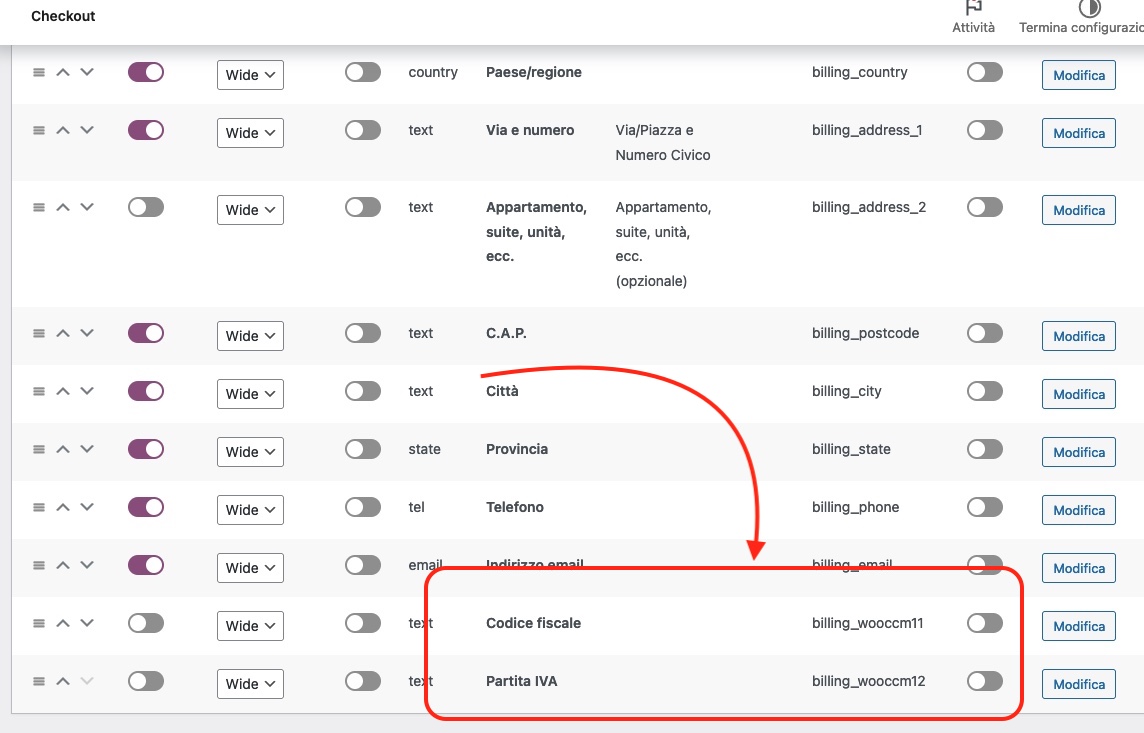Click Modifica for billing_phone

1078,510
